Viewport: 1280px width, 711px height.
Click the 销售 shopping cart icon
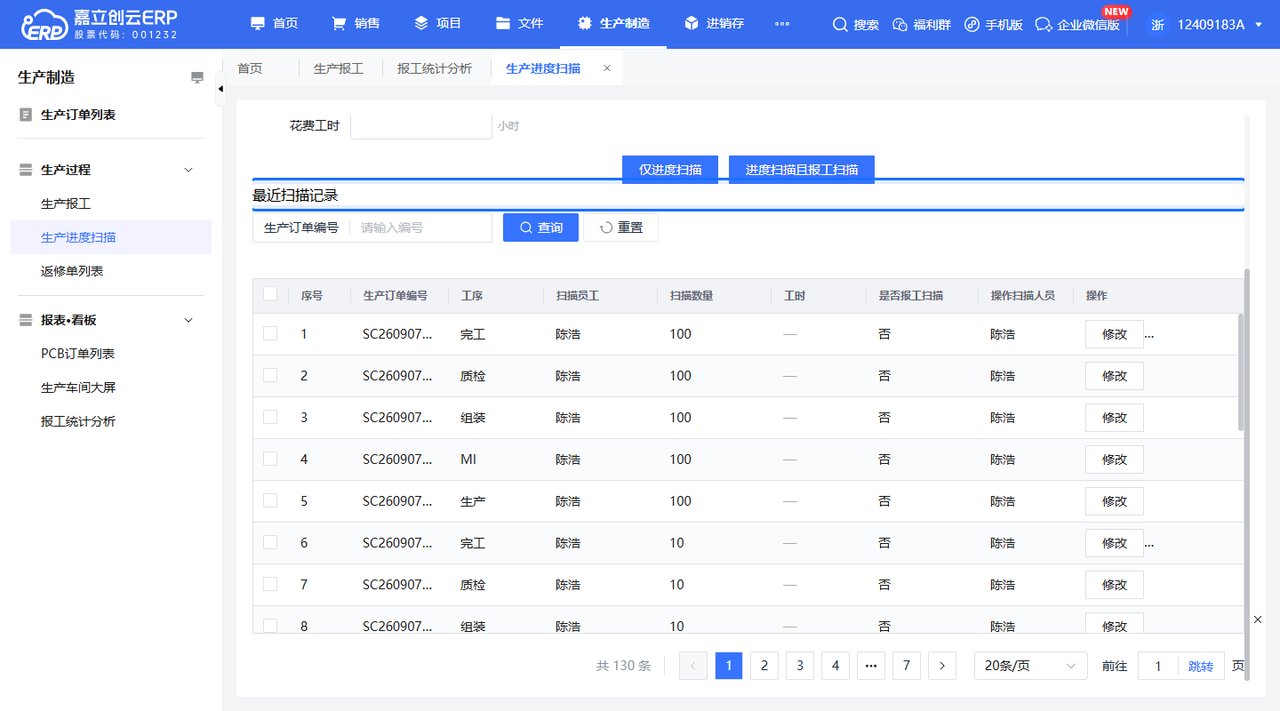click(x=339, y=23)
